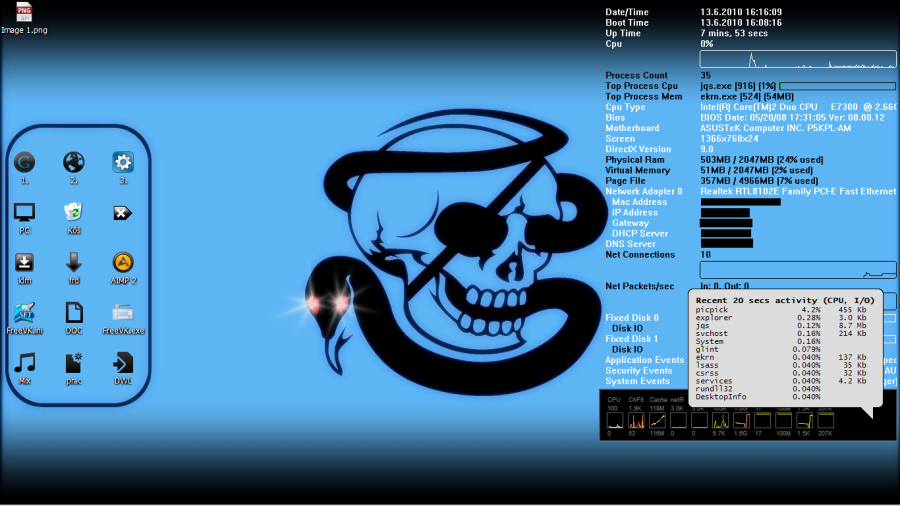
Task: Open the DWL folder shortcut
Action: pos(123,362)
